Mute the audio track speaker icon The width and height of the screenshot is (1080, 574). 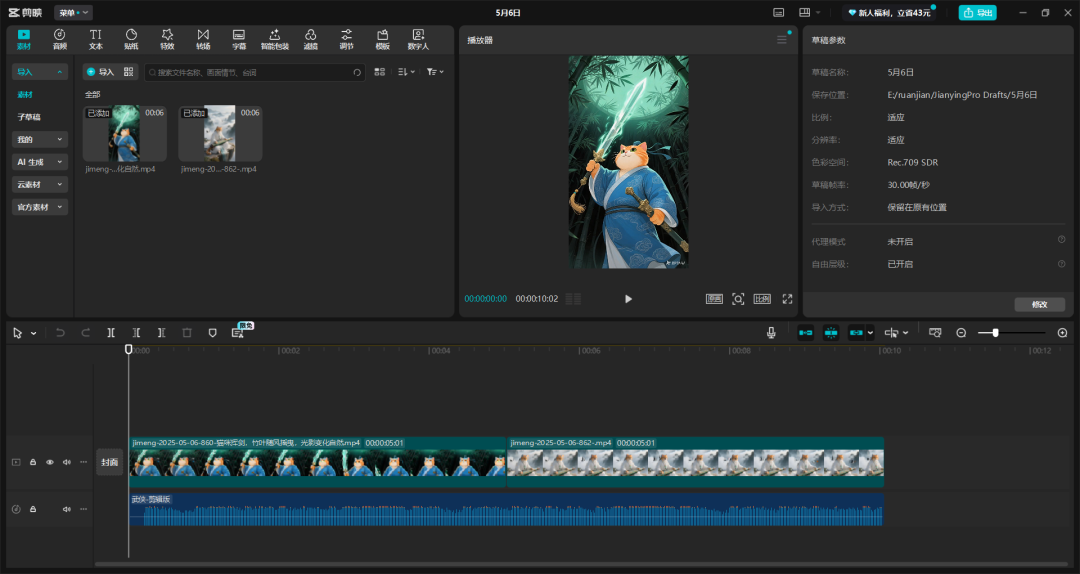67,509
